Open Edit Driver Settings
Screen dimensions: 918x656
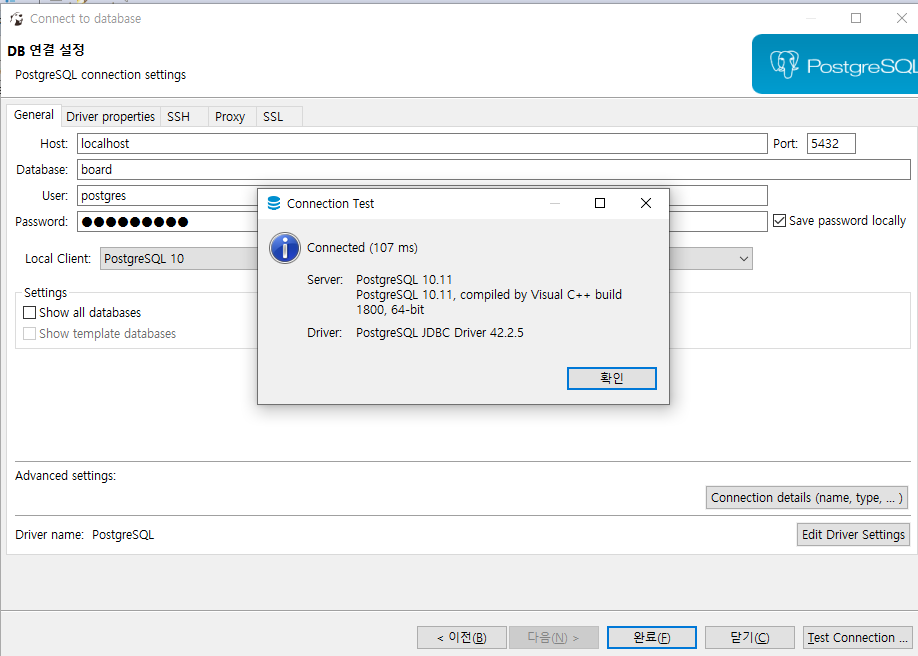853,535
